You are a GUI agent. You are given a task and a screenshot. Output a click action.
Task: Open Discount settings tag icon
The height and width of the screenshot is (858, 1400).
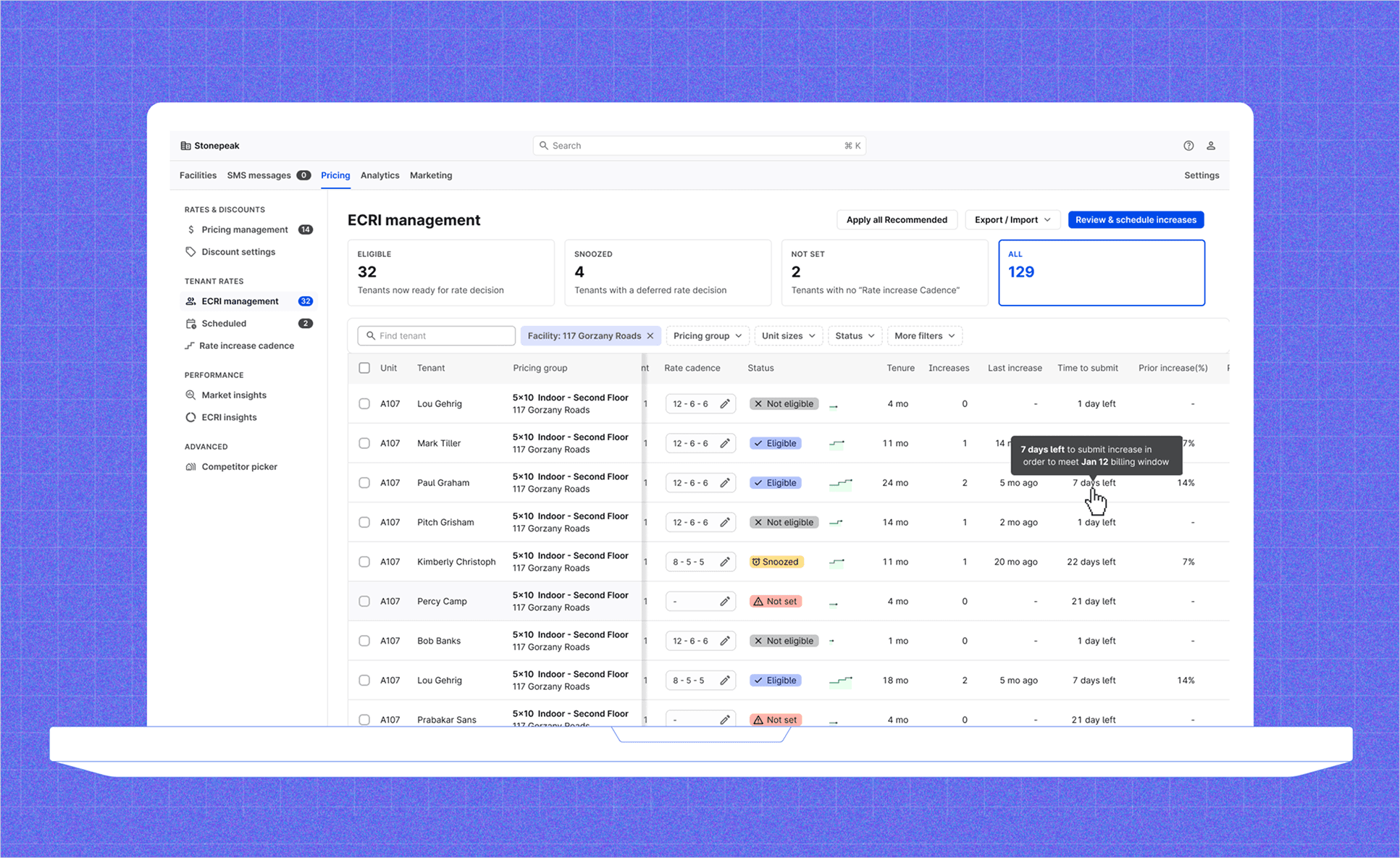click(191, 252)
